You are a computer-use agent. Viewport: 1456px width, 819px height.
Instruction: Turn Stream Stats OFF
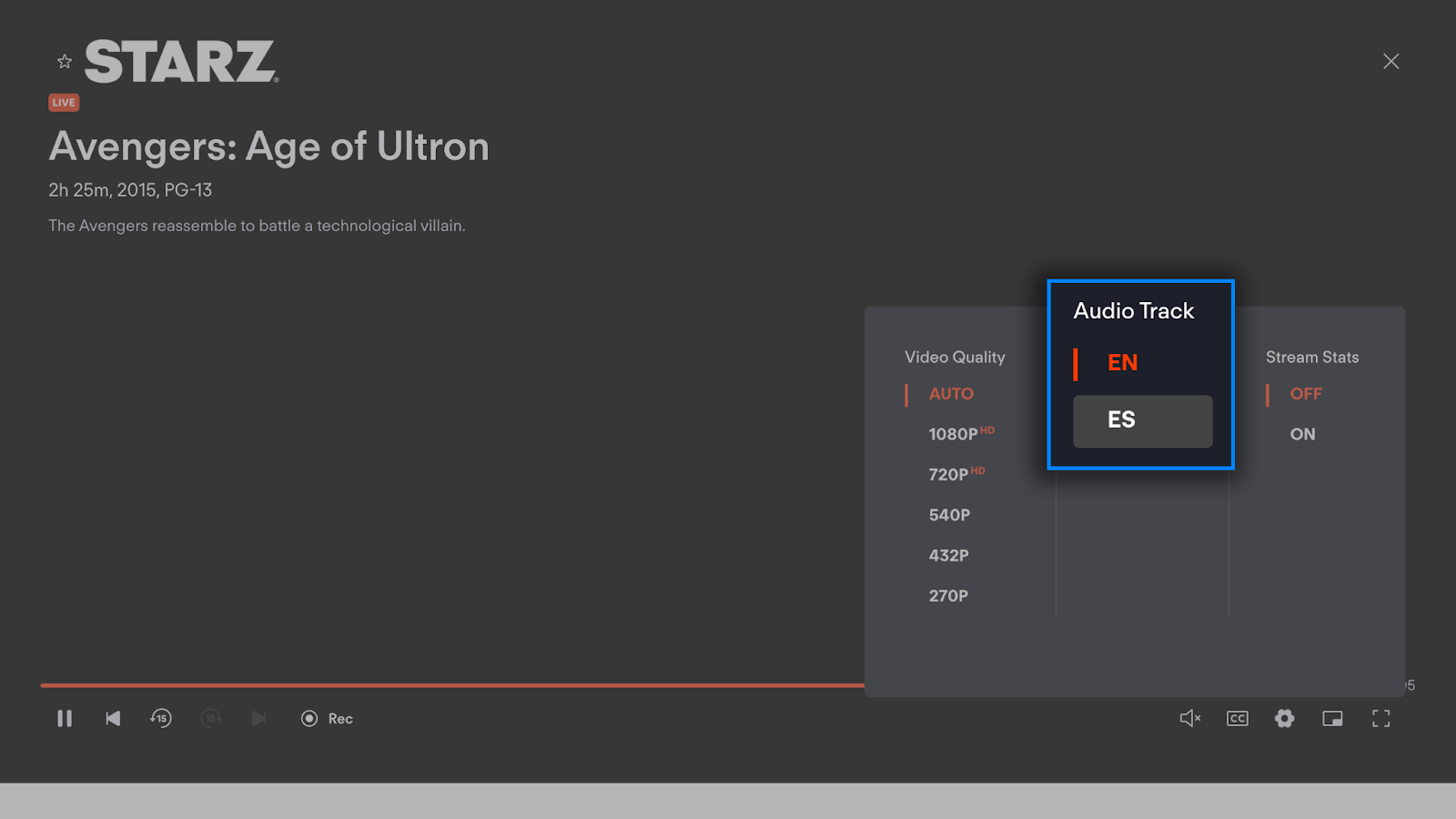coord(1306,394)
